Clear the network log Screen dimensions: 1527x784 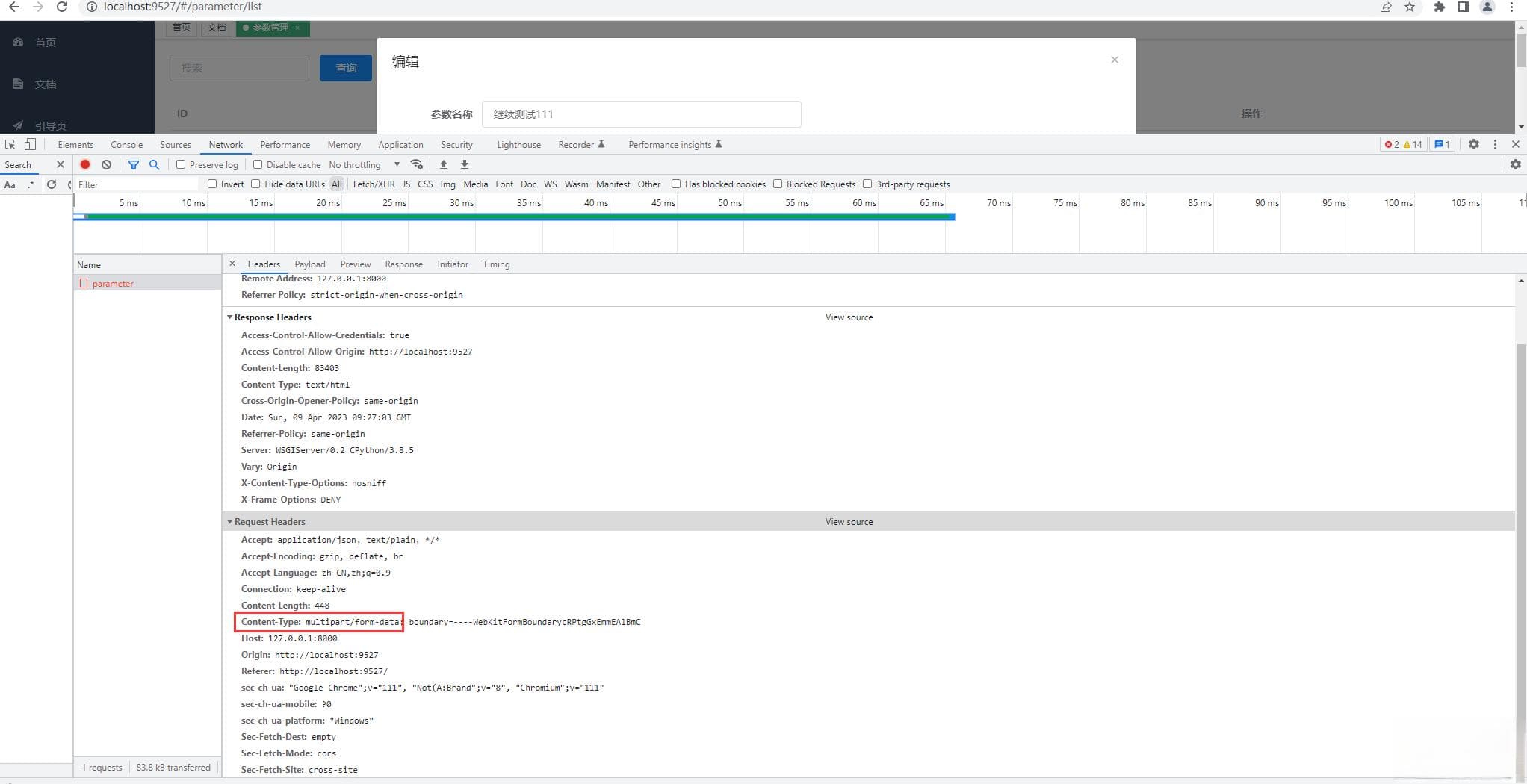click(x=106, y=164)
